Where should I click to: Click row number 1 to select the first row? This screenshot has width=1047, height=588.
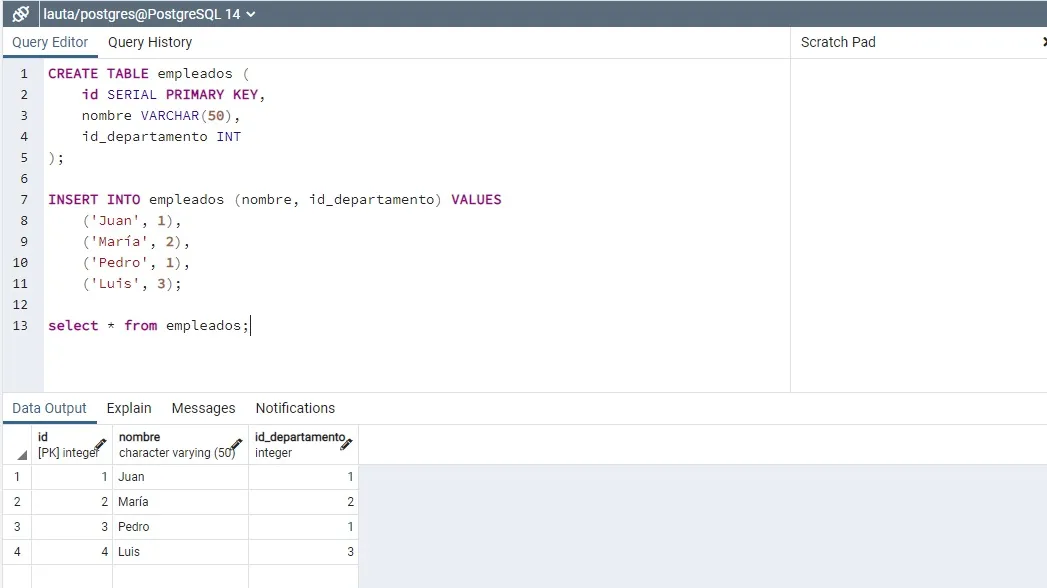point(16,477)
